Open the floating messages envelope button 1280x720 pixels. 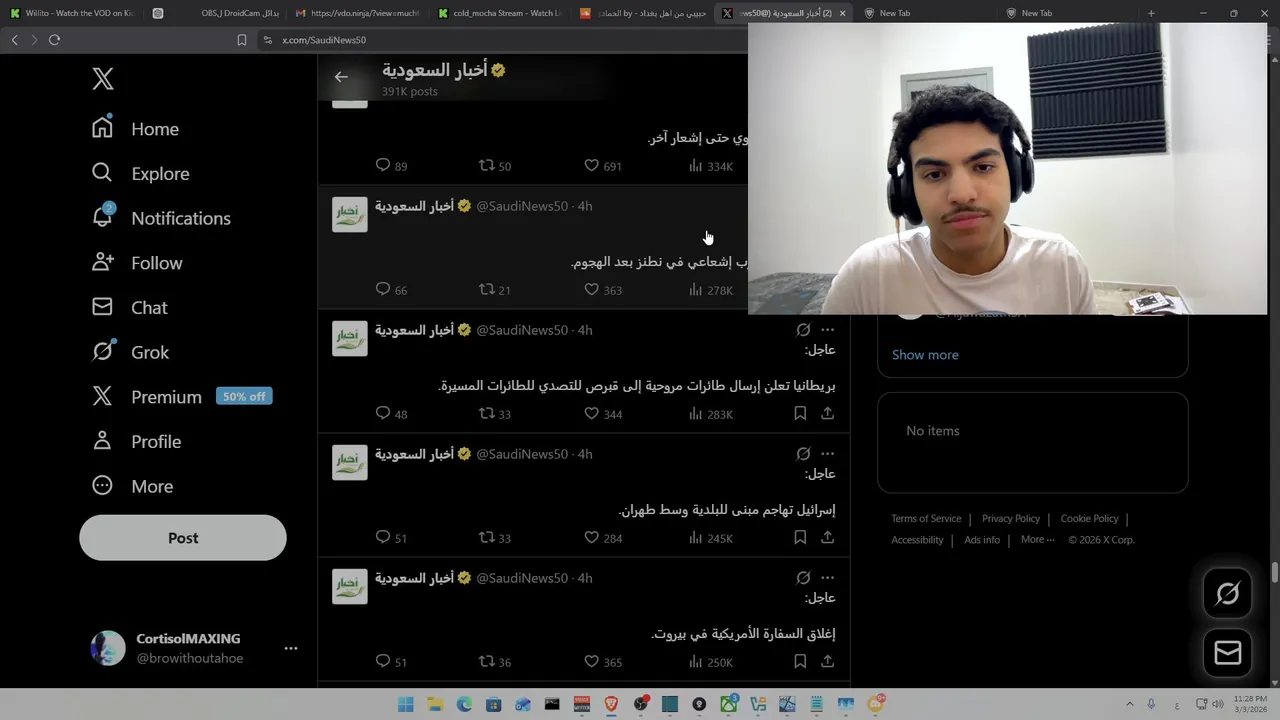pyautogui.click(x=1228, y=653)
